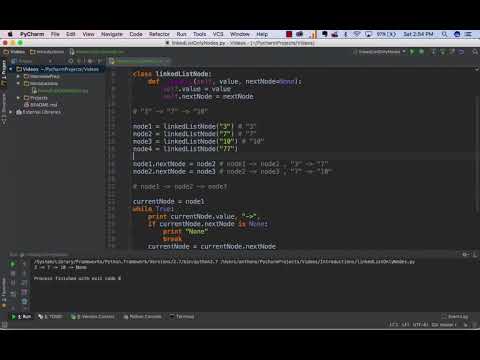Click the hide Run panel icon
The height and width of the screenshot is (360, 480).
[x=475, y=254]
